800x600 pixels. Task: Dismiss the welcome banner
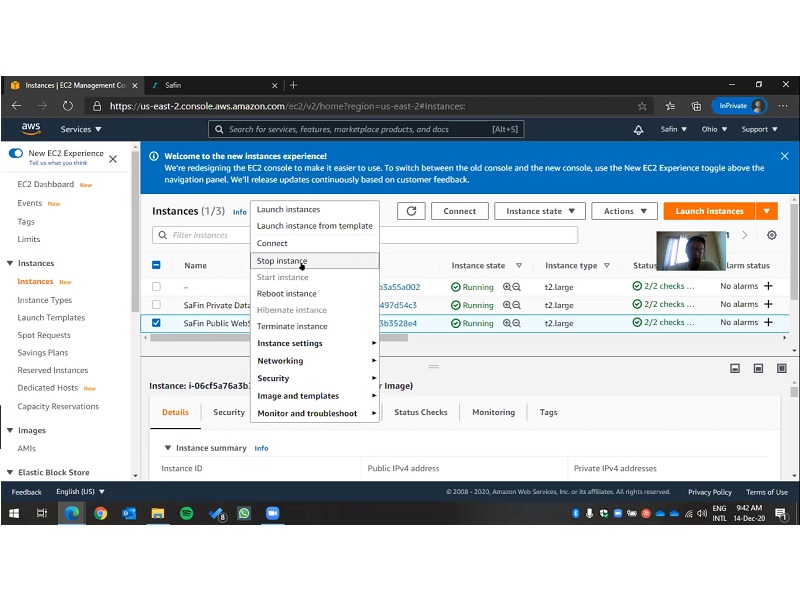(x=785, y=156)
